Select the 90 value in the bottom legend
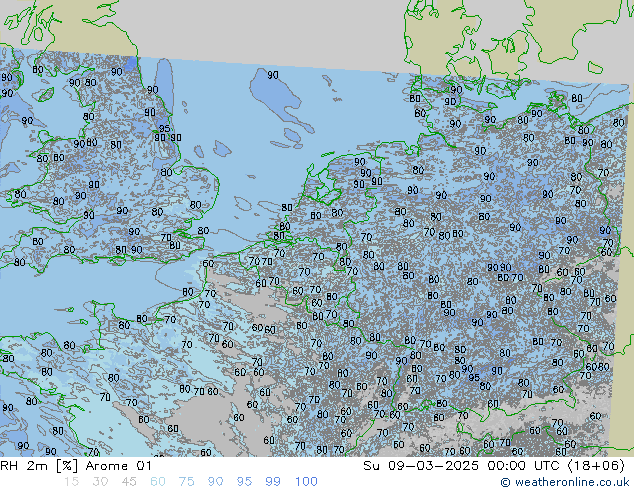This screenshot has width=634, height=490. point(215,482)
